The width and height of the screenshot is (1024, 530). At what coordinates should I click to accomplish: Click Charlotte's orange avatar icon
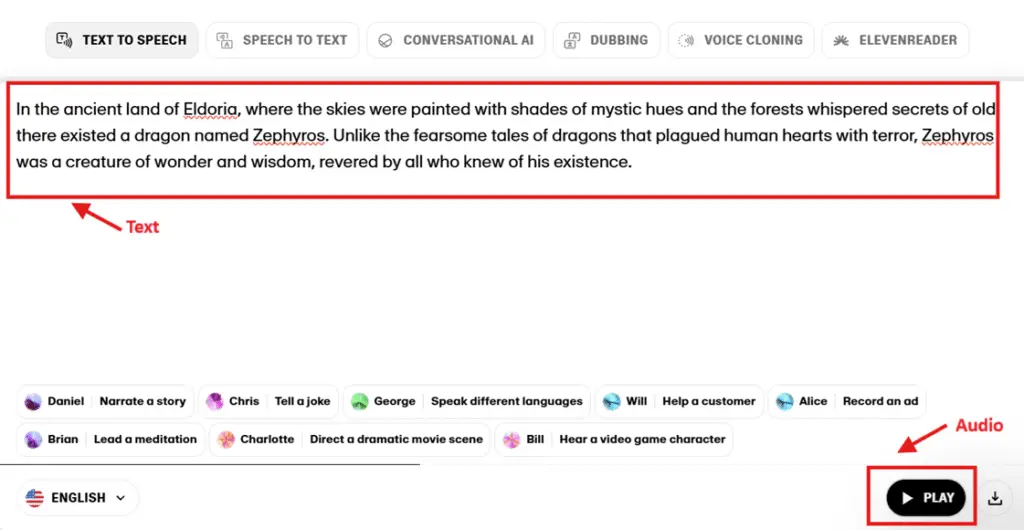click(226, 439)
